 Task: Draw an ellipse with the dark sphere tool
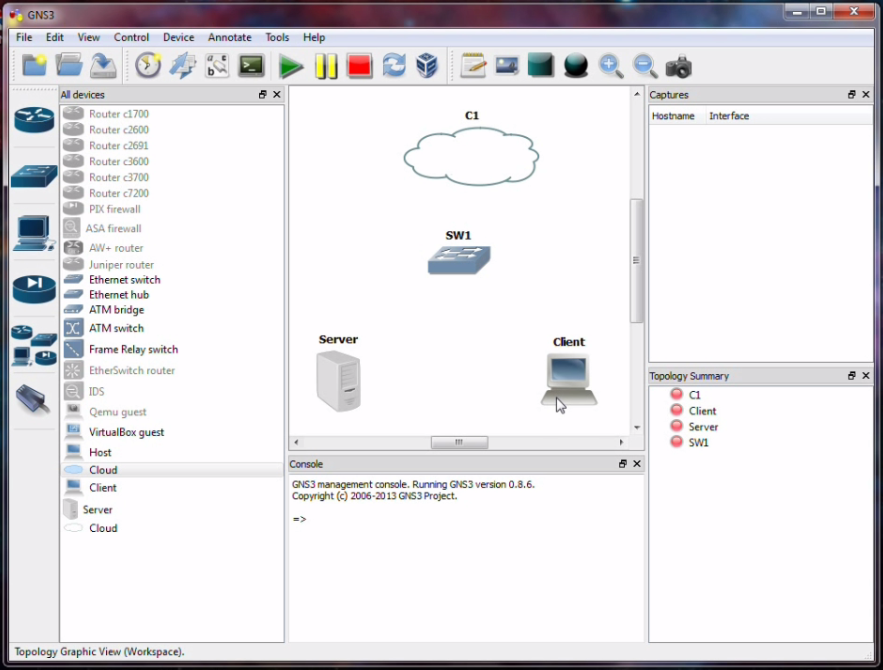pyautogui.click(x=576, y=66)
